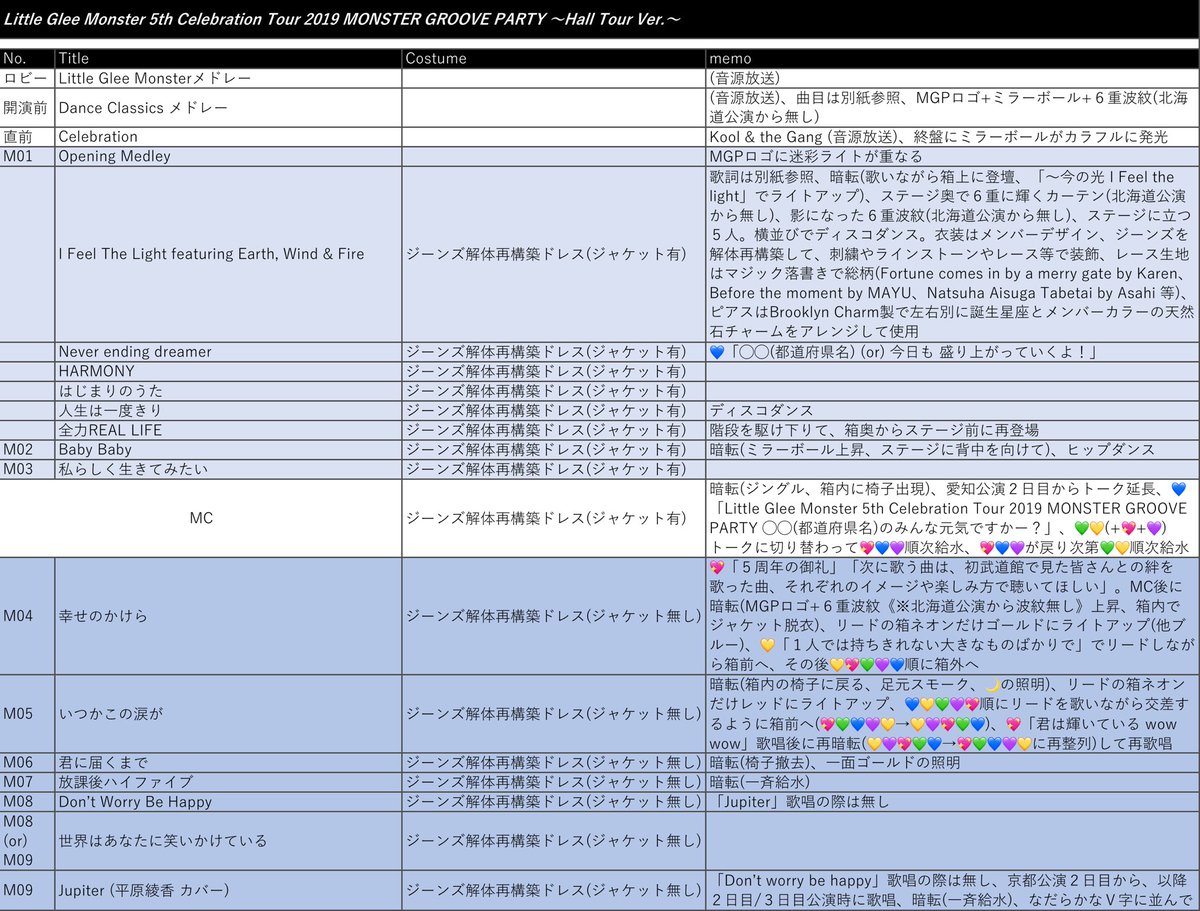Click the costume cell in the I Feel The Light row
The image size is (1200, 911).
pyautogui.click(x=554, y=254)
